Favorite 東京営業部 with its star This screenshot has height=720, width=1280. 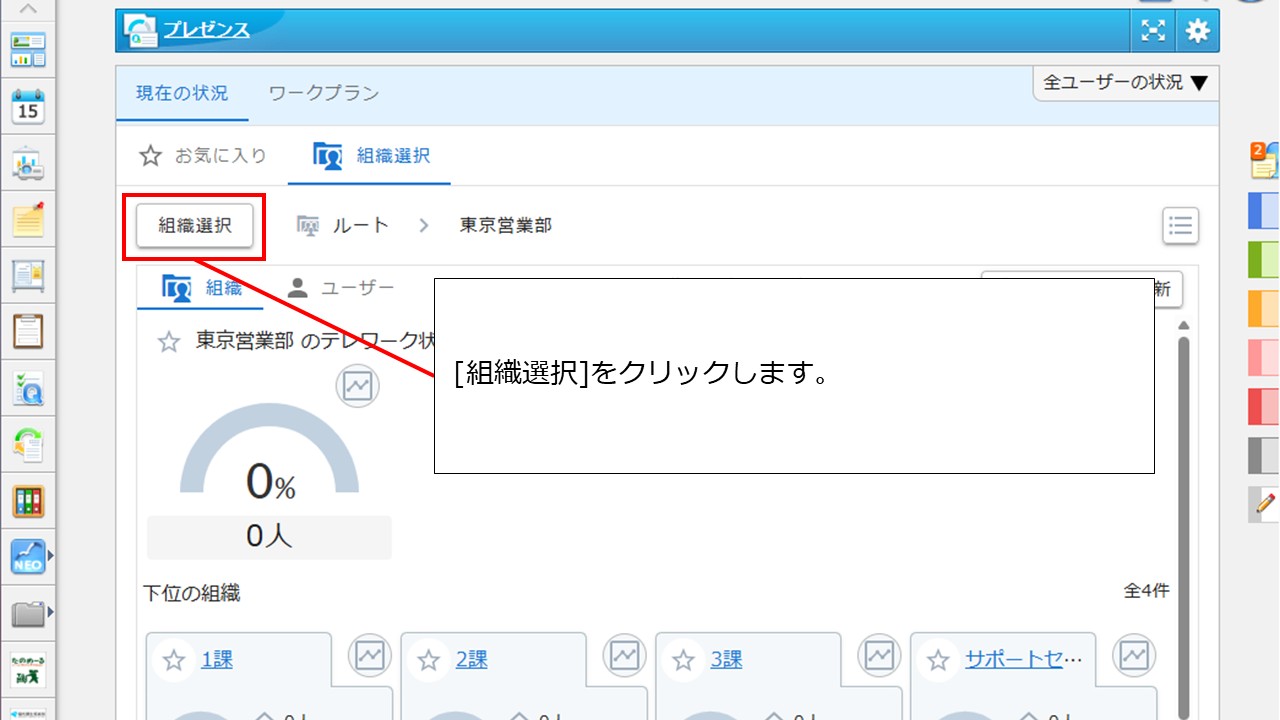coord(168,342)
